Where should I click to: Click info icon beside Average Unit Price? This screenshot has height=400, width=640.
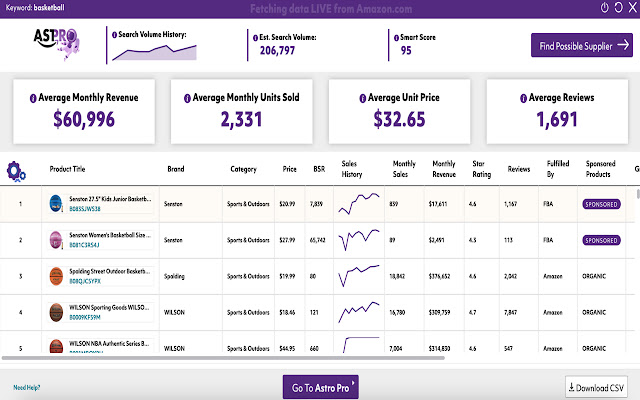pos(362,98)
